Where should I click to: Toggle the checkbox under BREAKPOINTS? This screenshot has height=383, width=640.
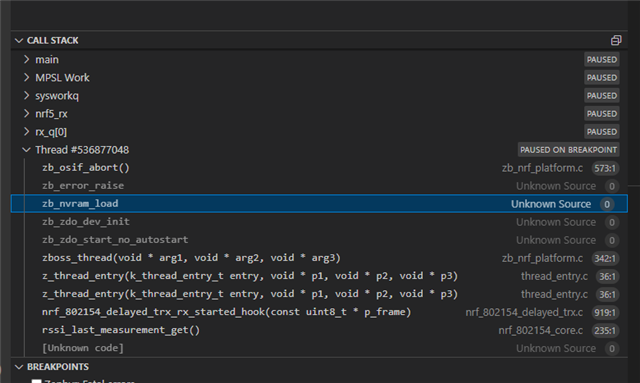37,381
